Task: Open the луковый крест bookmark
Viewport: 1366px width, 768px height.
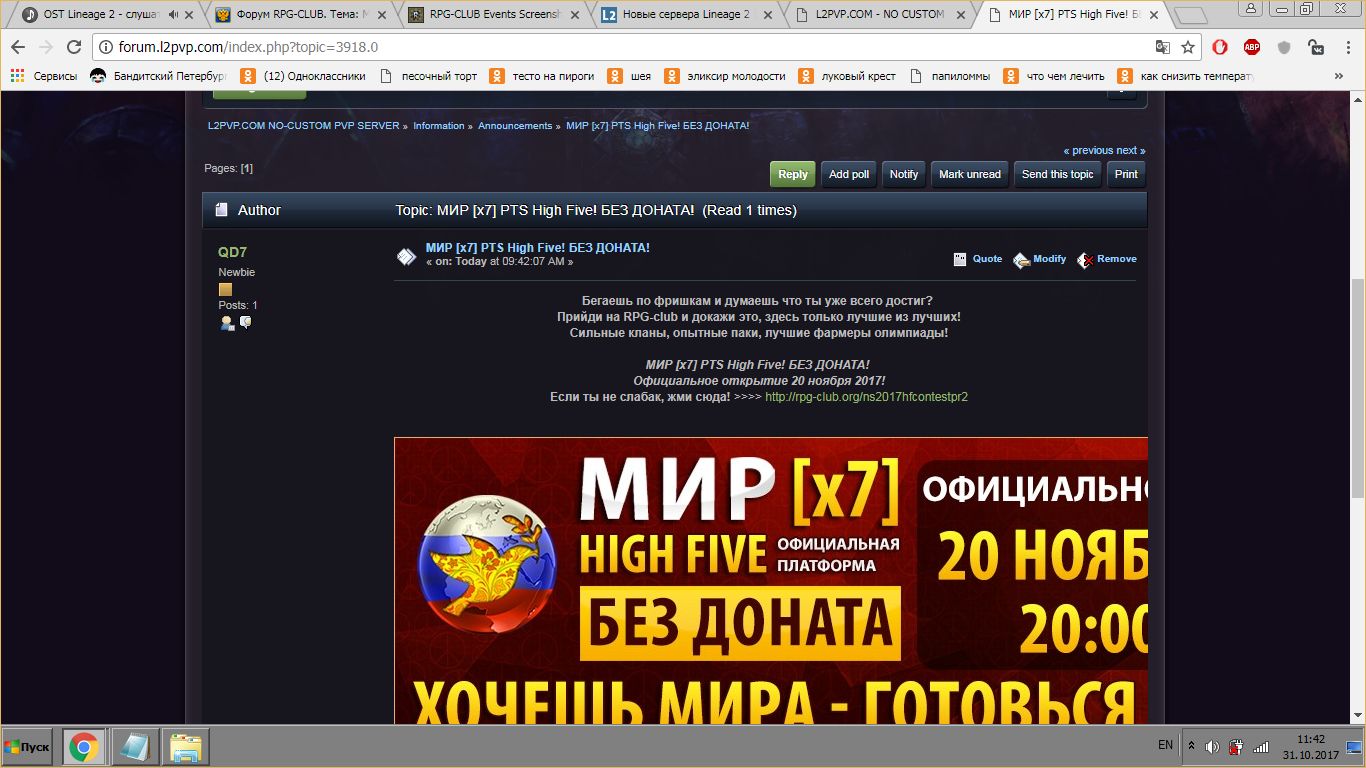Action: (x=848, y=76)
